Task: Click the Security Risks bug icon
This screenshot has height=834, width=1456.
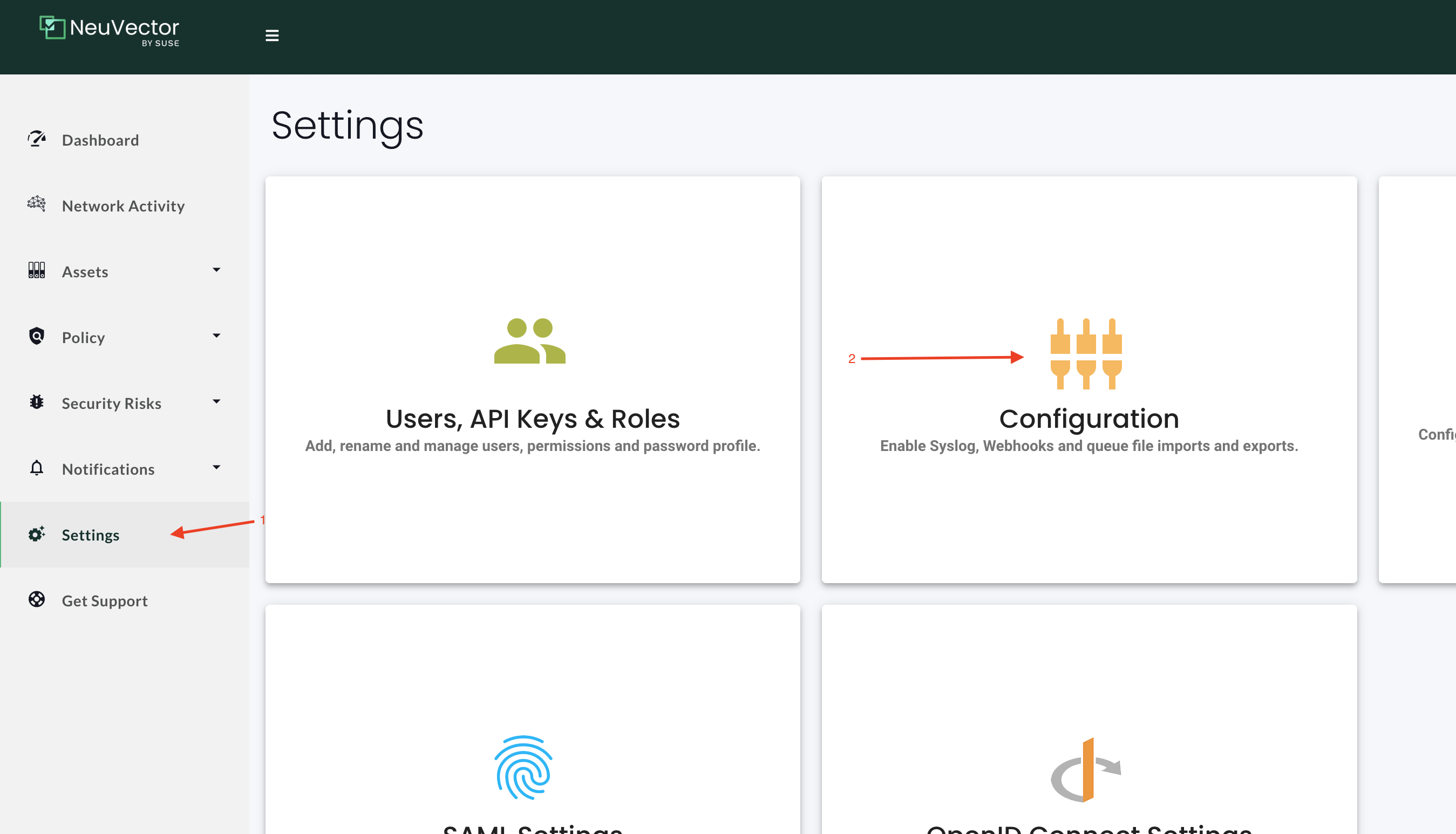Action: [37, 402]
